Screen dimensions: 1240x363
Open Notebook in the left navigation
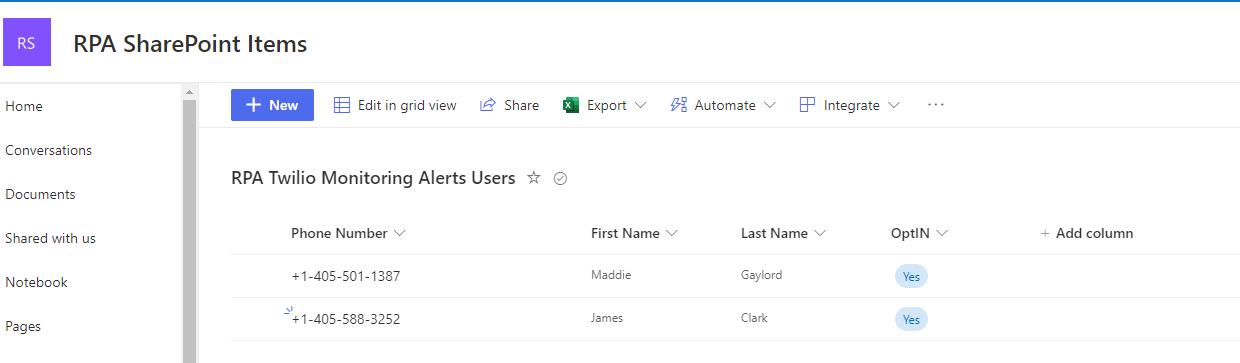pyautogui.click(x=36, y=282)
